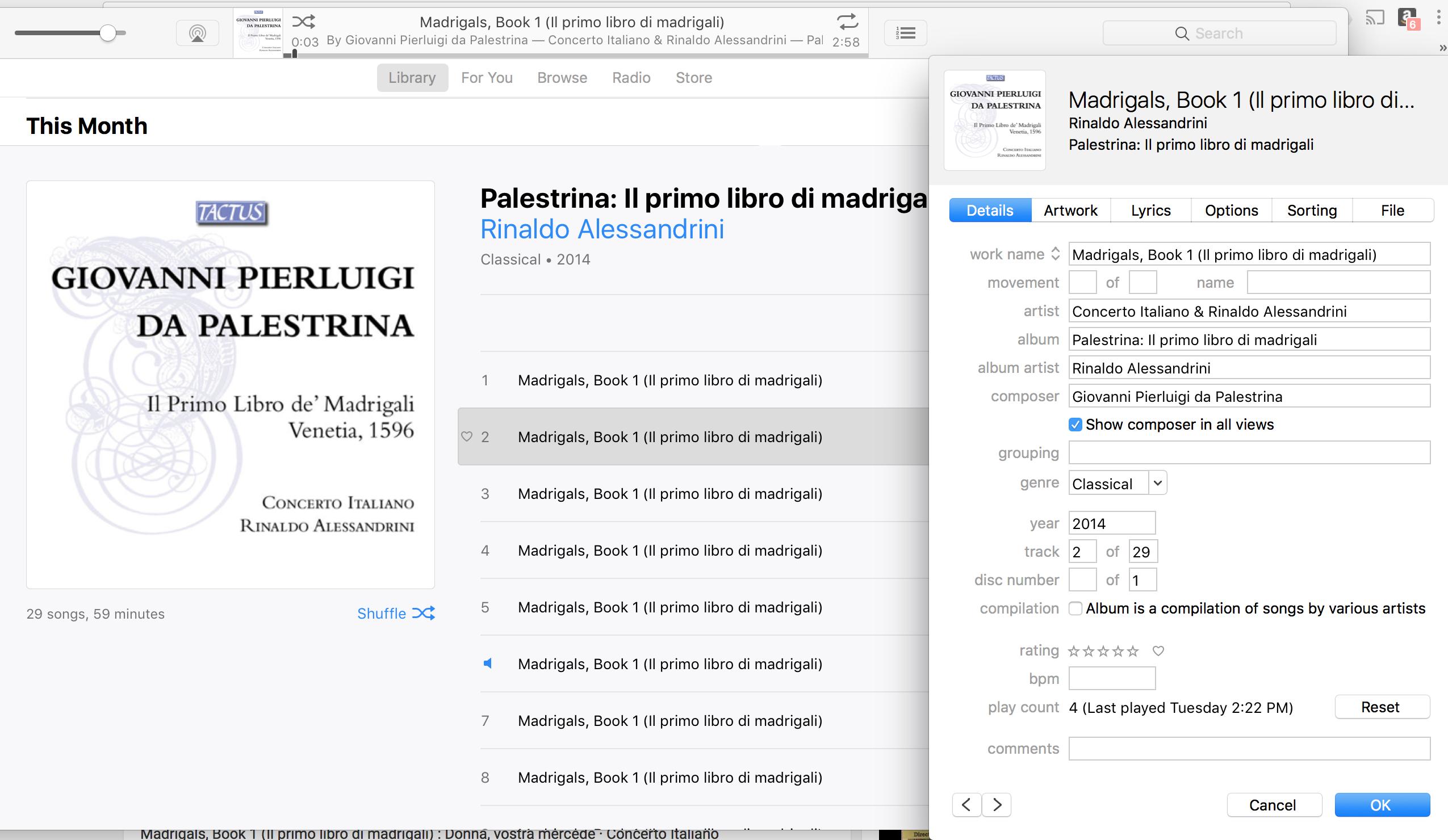Click OK to save track details
The image size is (1448, 840).
1382,804
